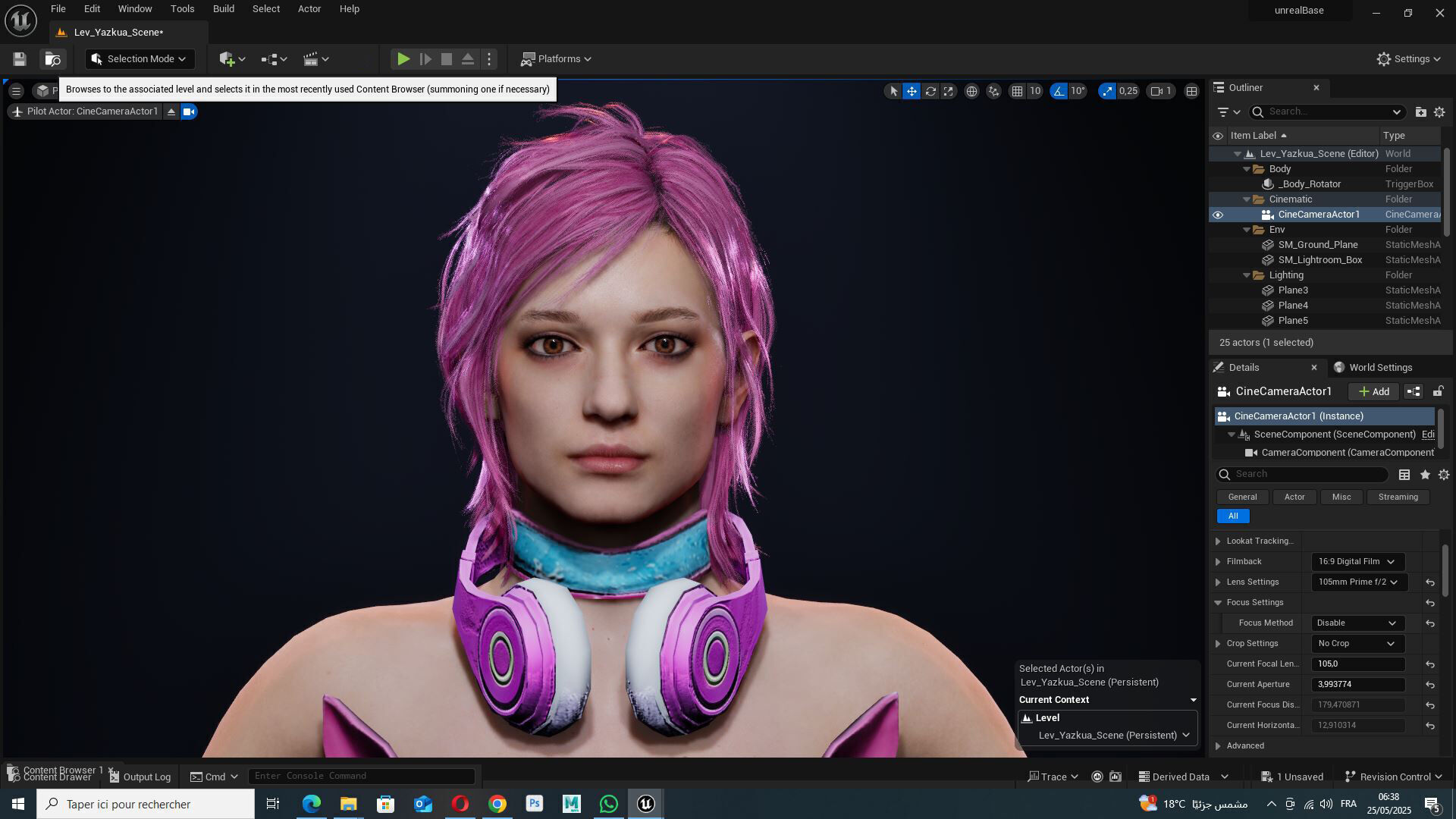
Task: Save the current level icon
Action: pos(20,59)
